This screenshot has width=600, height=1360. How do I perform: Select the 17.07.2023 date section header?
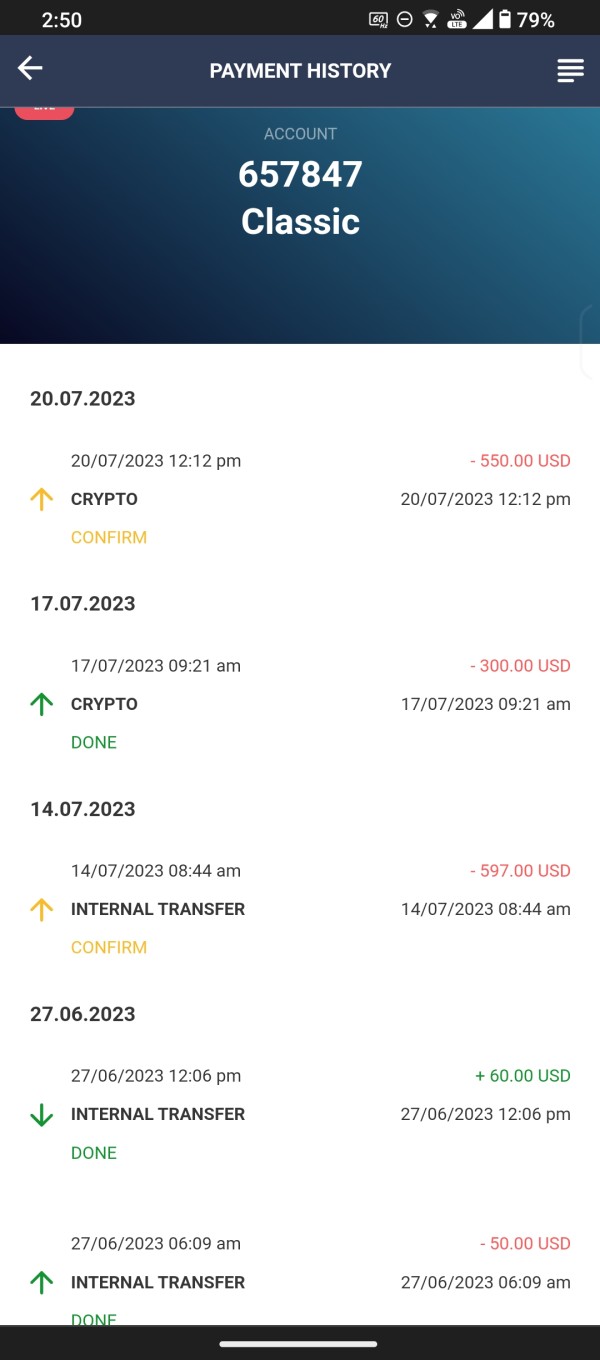tap(83, 604)
